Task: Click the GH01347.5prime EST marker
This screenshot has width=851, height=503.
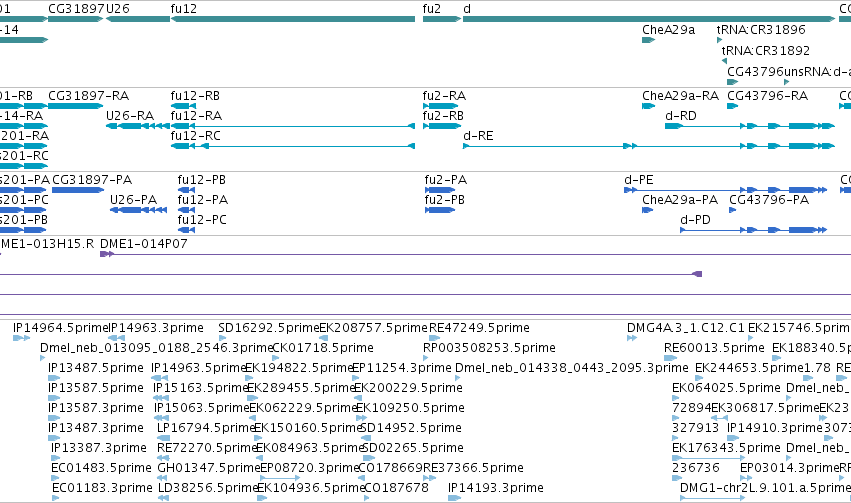Action: pos(162,479)
